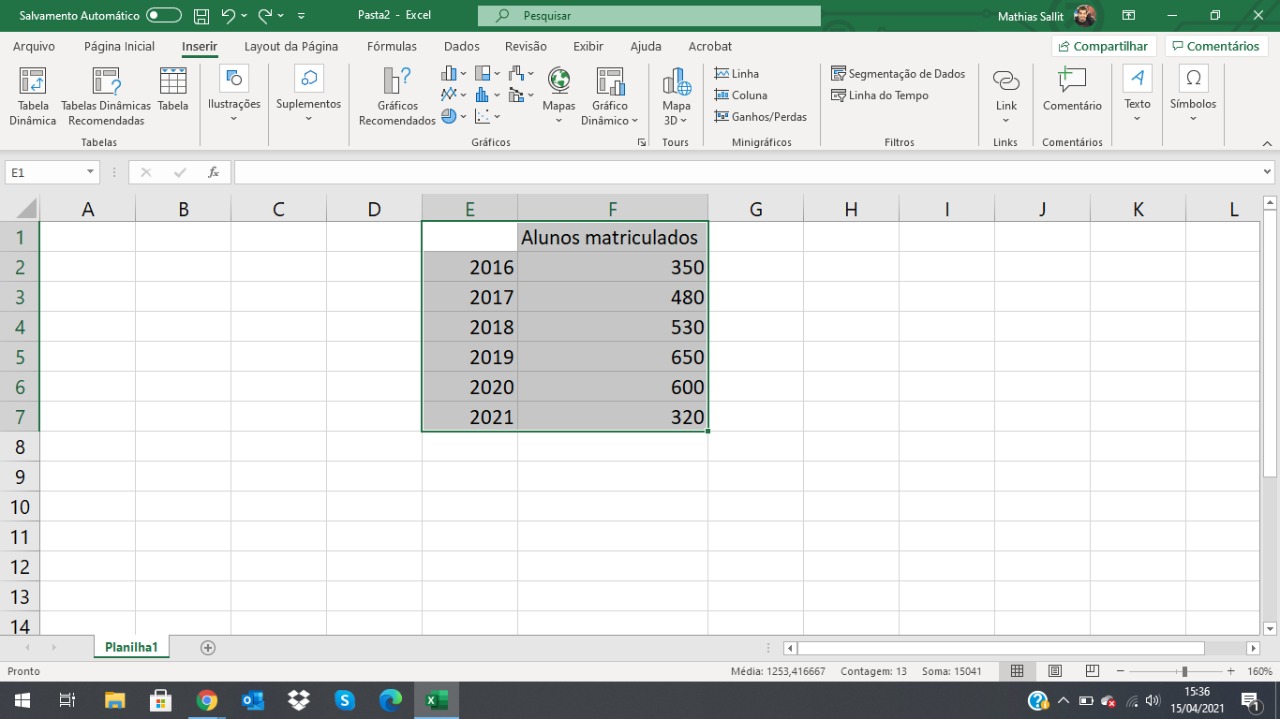Open the Comentários pane button
1280x719 pixels.
coord(1216,46)
